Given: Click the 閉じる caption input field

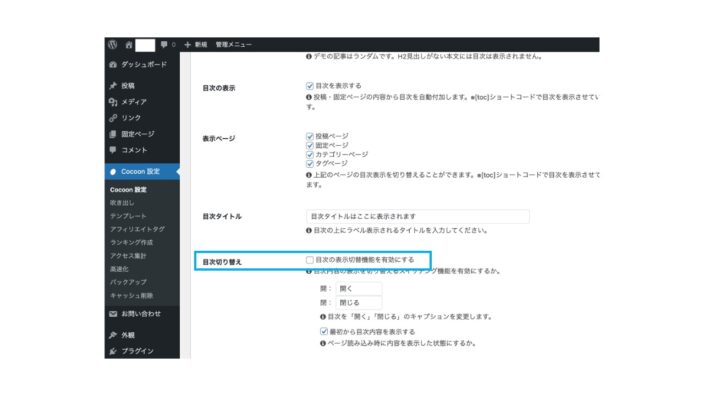Looking at the screenshot, I should click(359, 303).
